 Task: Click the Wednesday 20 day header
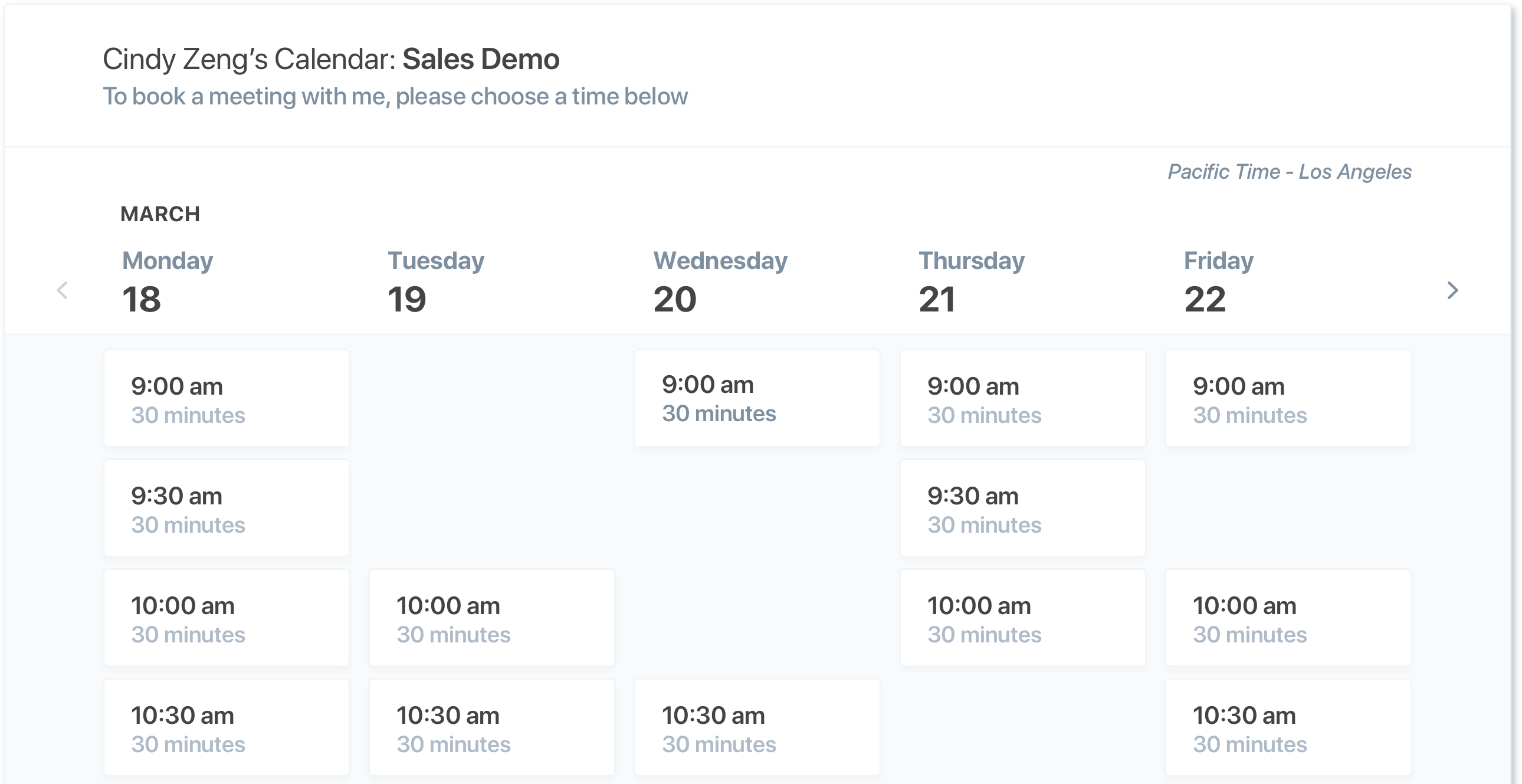click(720, 282)
